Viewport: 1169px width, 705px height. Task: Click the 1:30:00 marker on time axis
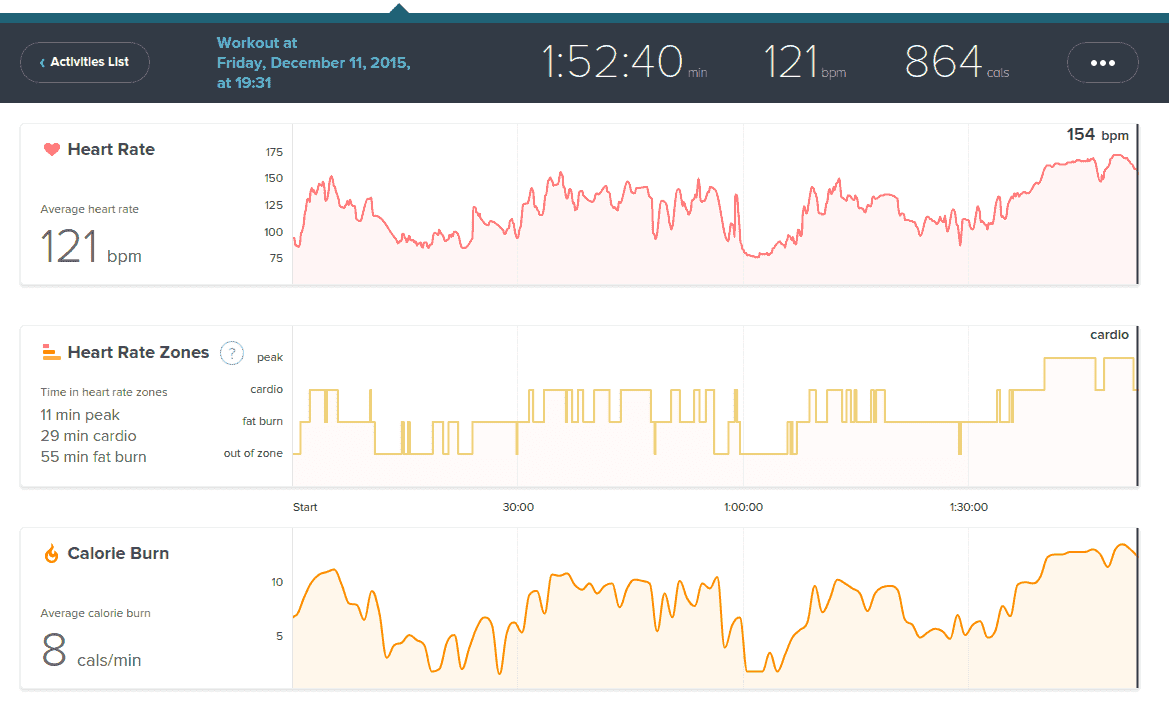pyautogui.click(x=968, y=507)
